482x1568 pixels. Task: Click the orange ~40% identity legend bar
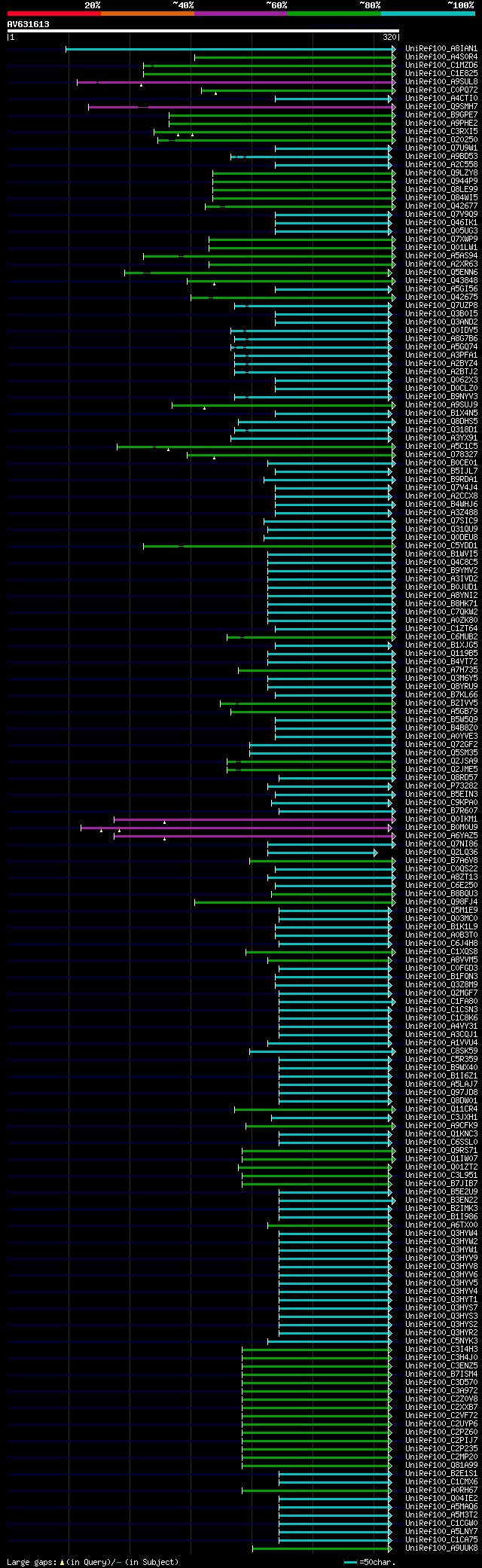[x=147, y=14]
